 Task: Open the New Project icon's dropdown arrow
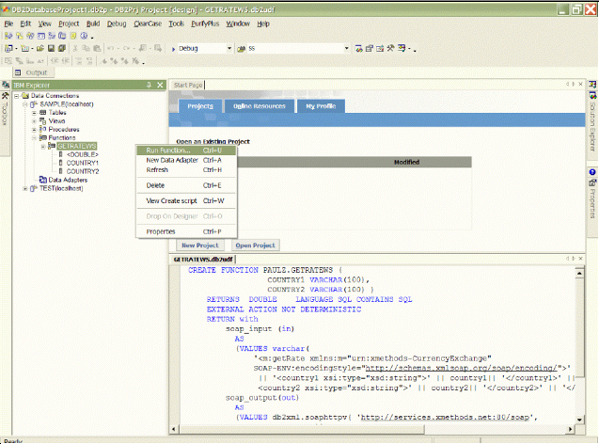coord(16,49)
